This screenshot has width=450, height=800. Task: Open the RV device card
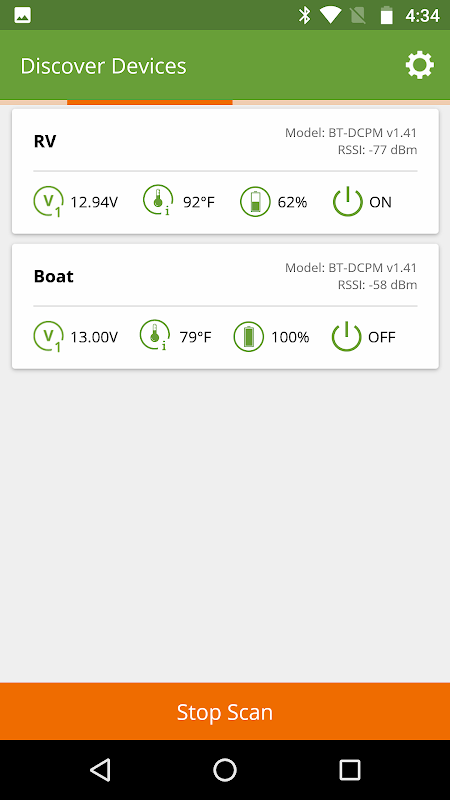click(225, 171)
